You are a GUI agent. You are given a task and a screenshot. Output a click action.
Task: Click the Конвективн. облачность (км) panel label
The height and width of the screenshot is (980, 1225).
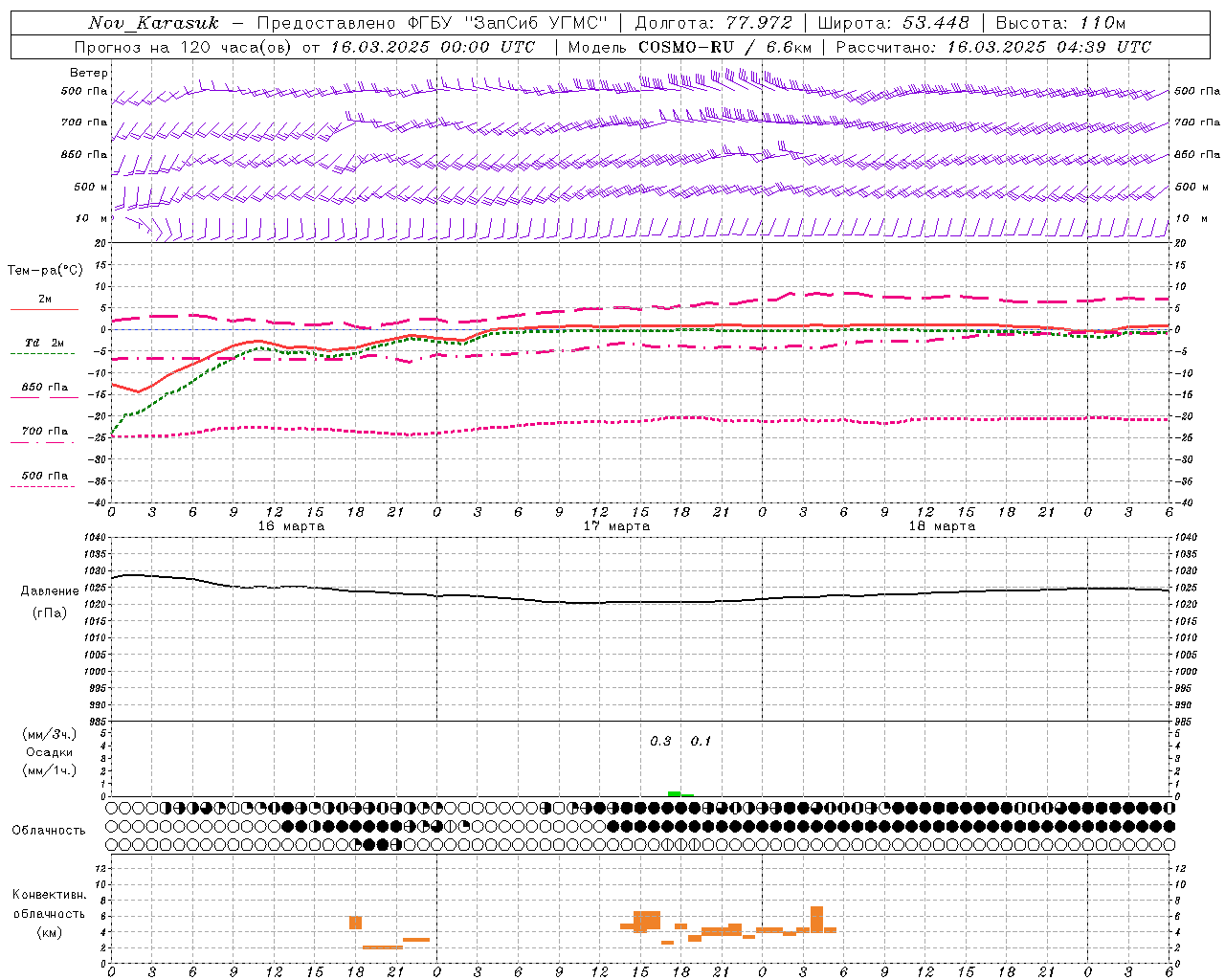pos(49,913)
